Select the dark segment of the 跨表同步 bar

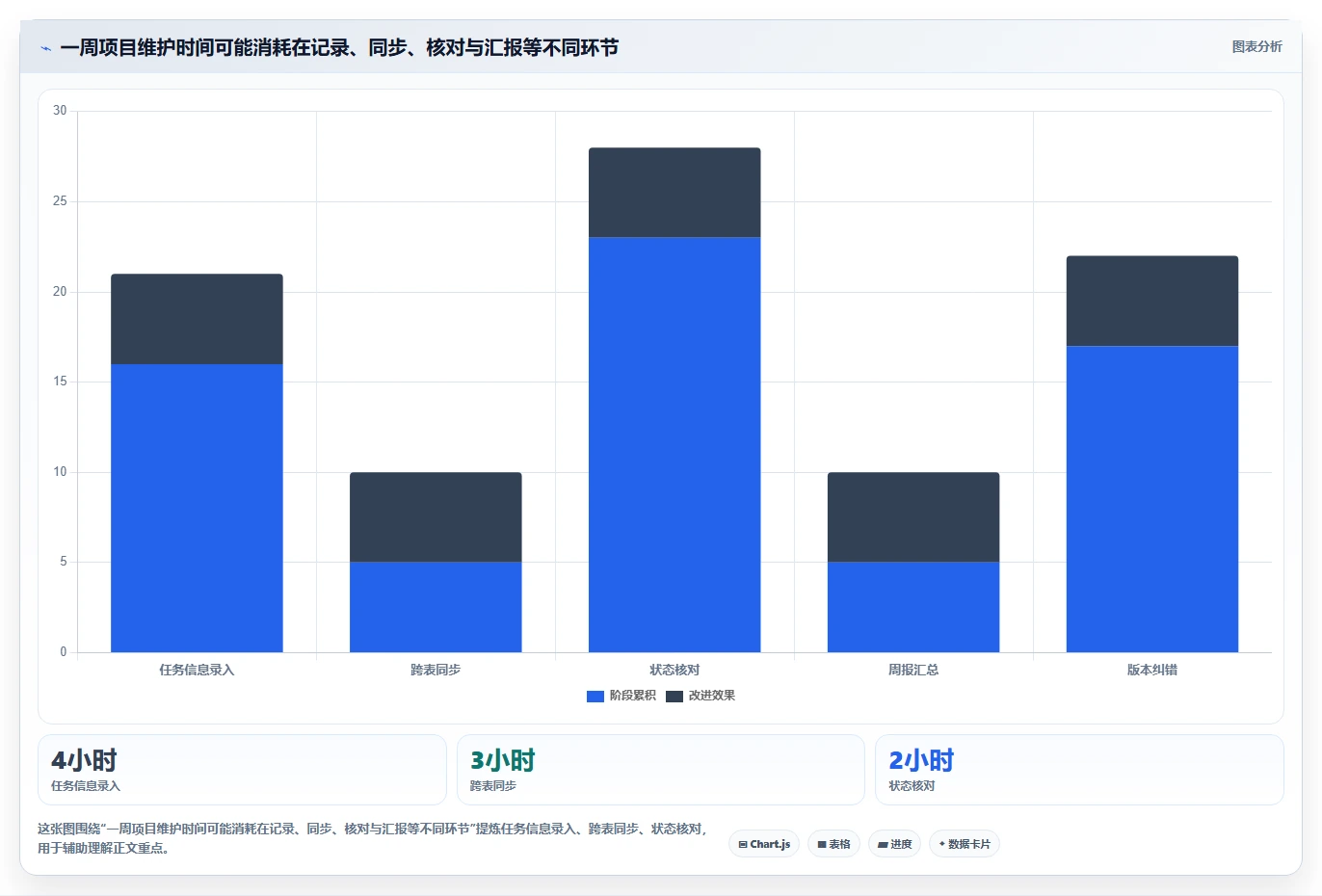coord(436,517)
